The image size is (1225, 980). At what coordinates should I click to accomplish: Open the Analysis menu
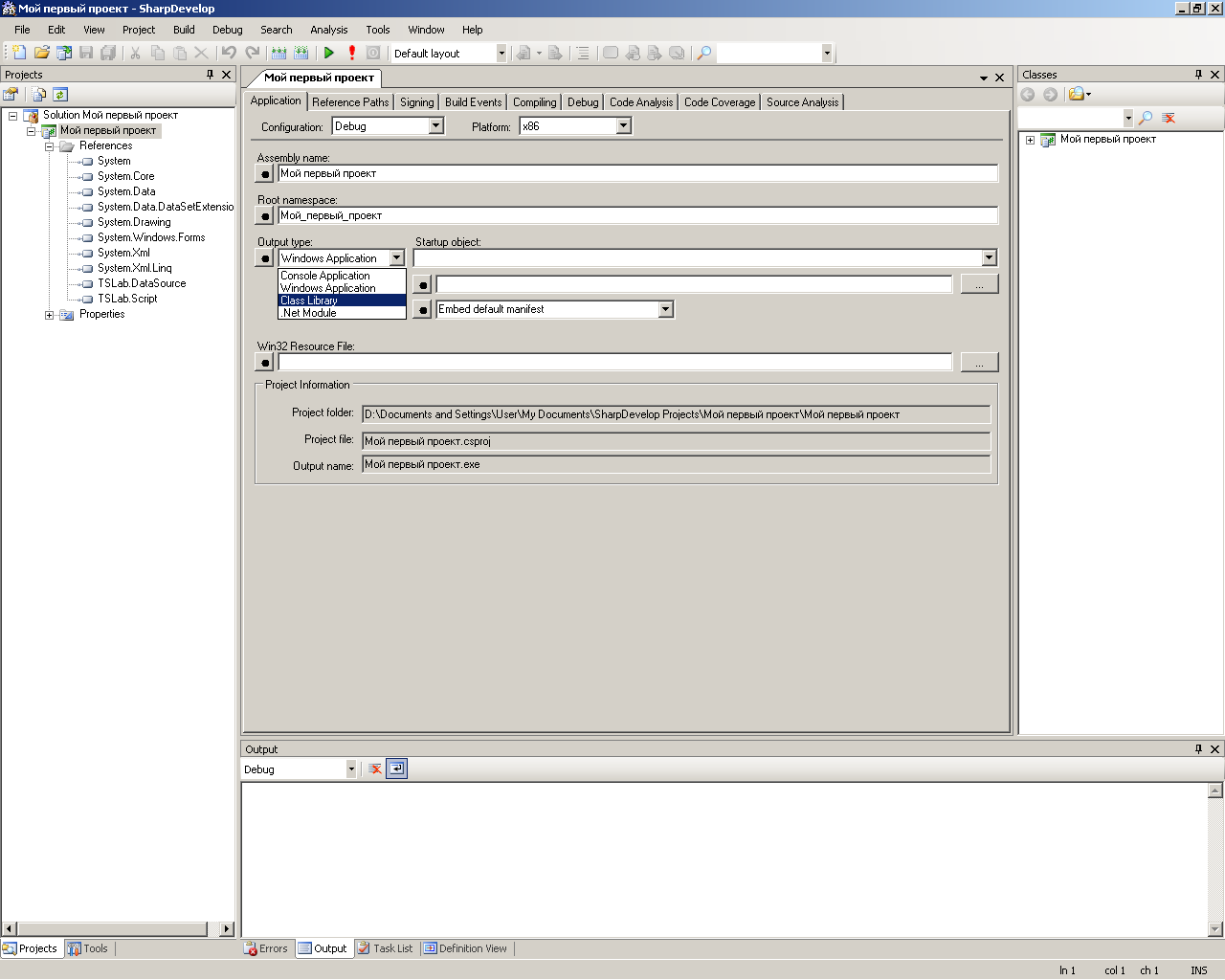pyautogui.click(x=328, y=30)
